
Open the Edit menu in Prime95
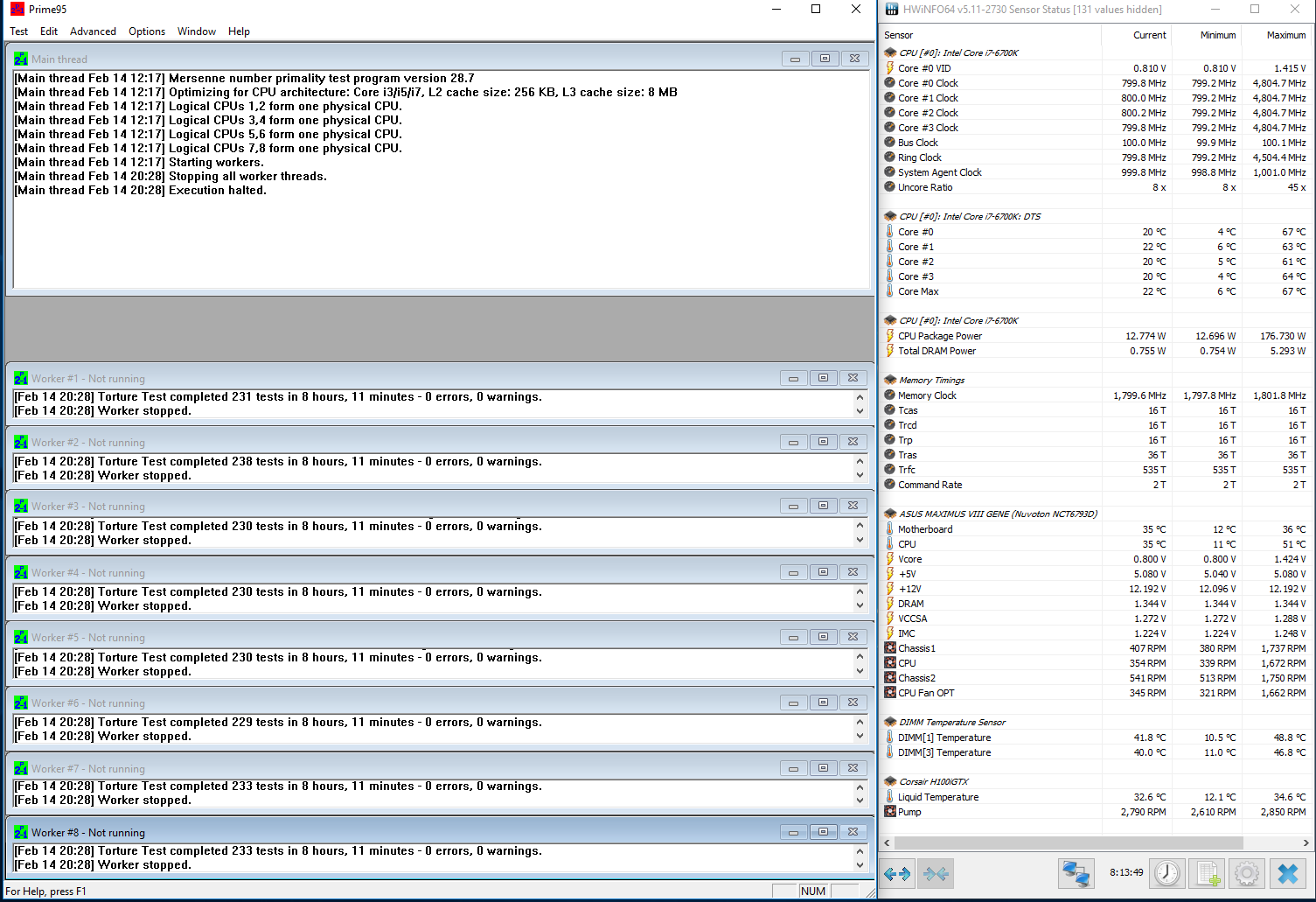coord(49,31)
